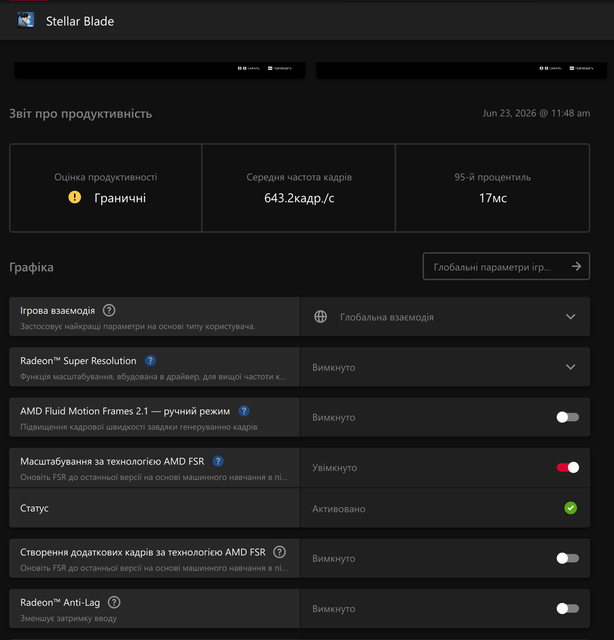The image size is (614, 640).
Task: Expand Radeon Super Resolution Вимкнуто dropdown
Action: [x=445, y=367]
